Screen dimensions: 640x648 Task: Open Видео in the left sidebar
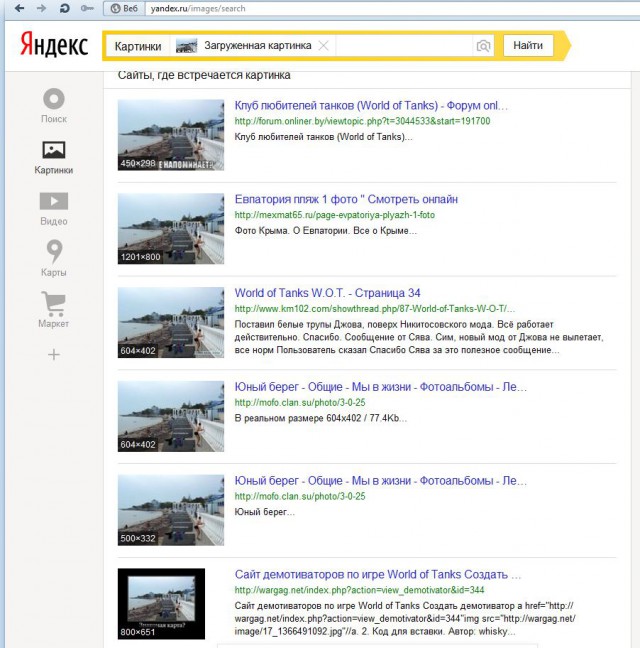click(x=54, y=209)
